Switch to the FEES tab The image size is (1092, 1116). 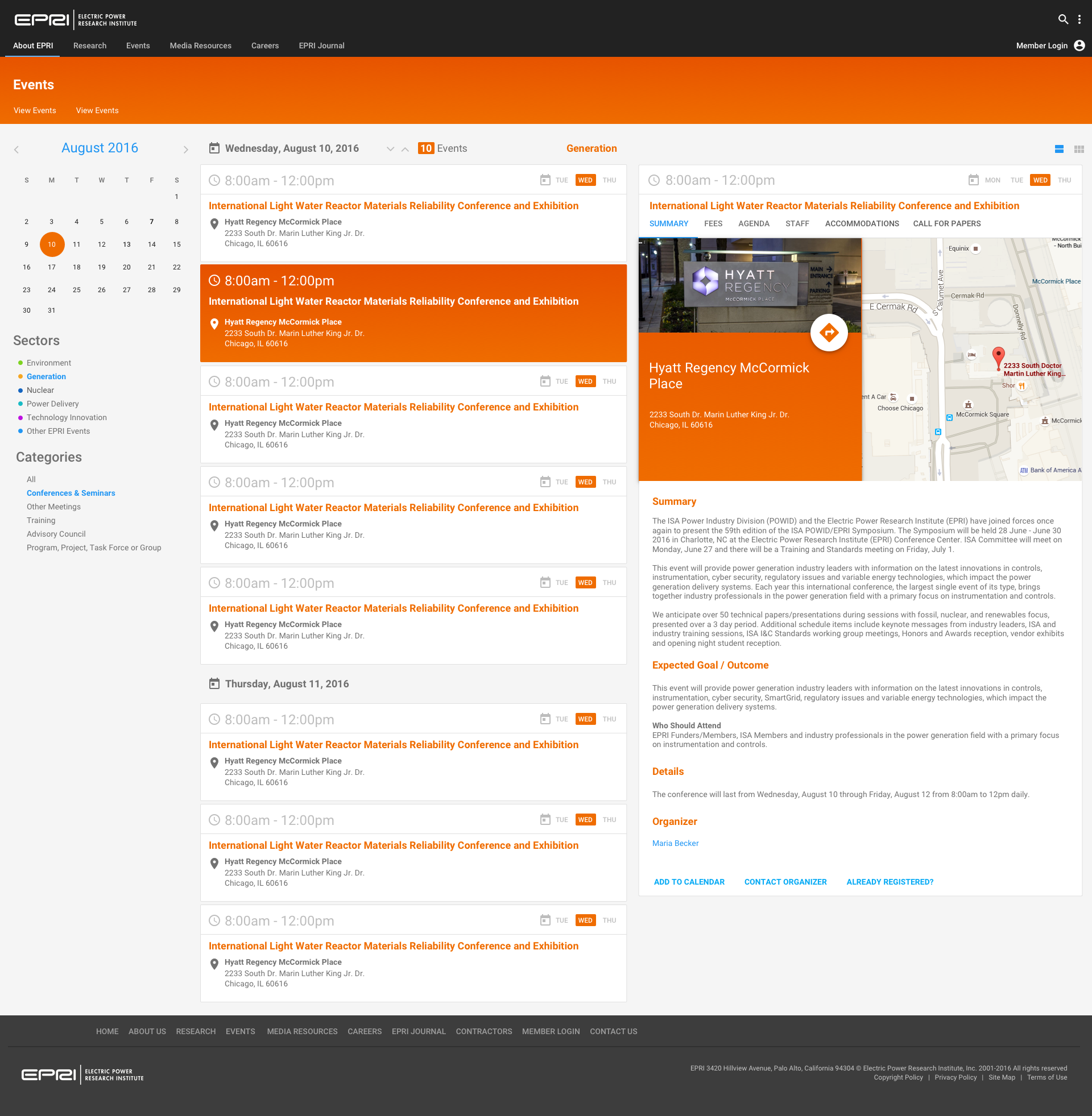(713, 223)
